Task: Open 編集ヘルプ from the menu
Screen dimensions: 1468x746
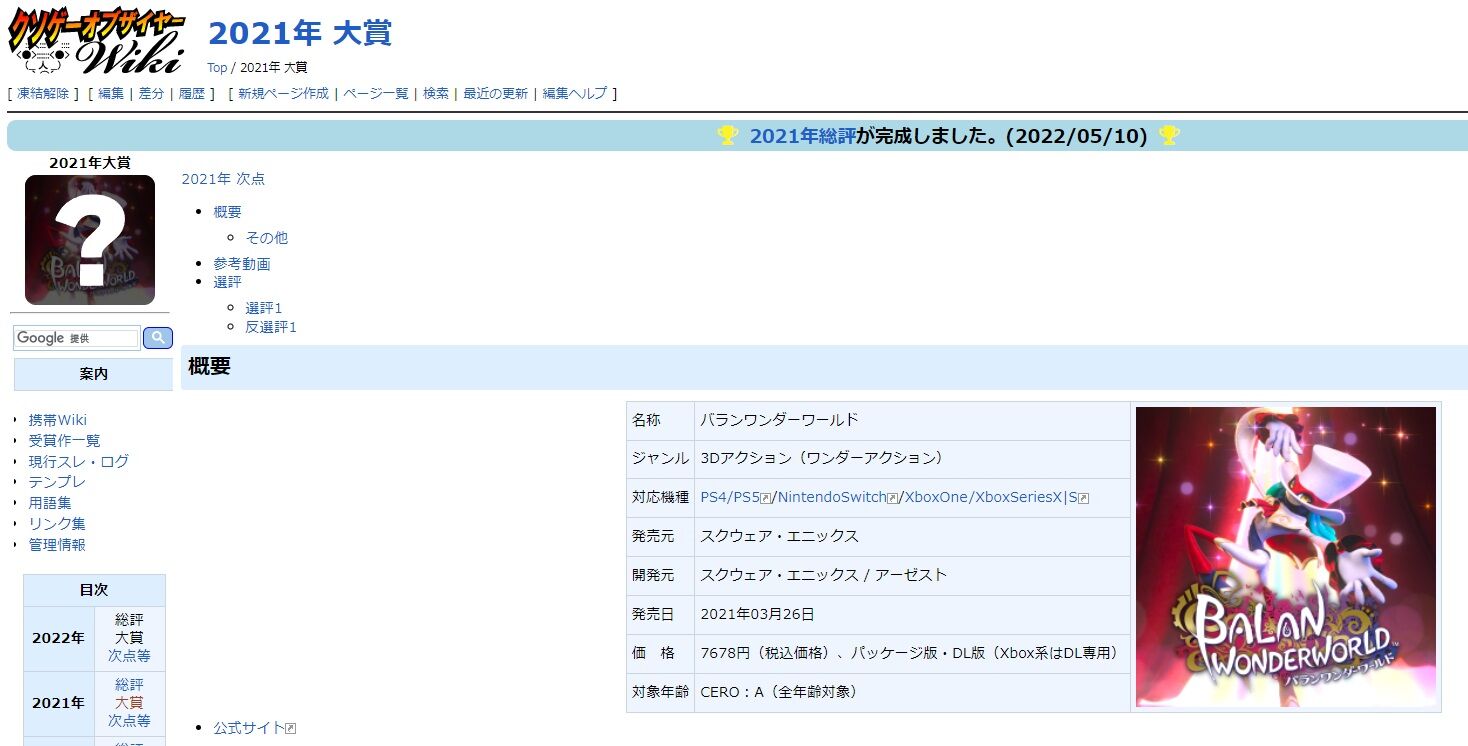Action: (x=575, y=94)
